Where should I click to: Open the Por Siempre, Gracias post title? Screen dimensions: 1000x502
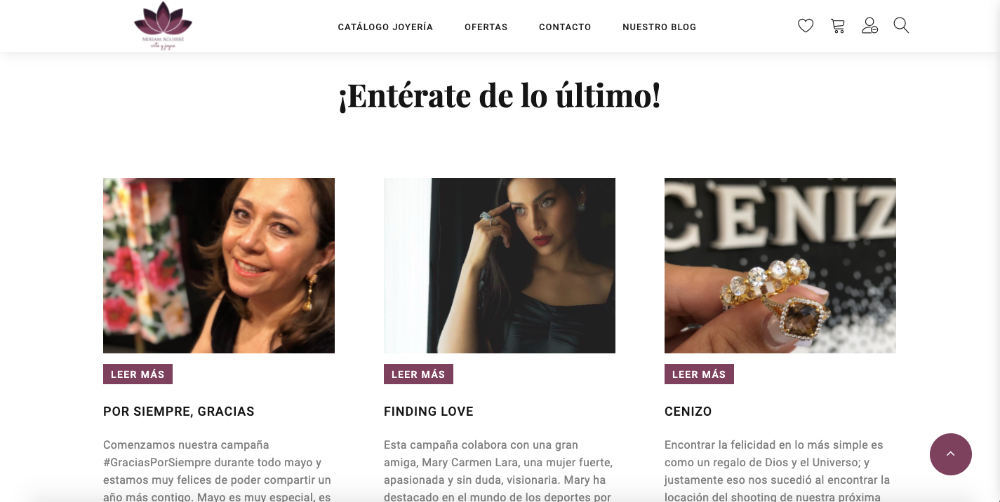click(x=179, y=411)
